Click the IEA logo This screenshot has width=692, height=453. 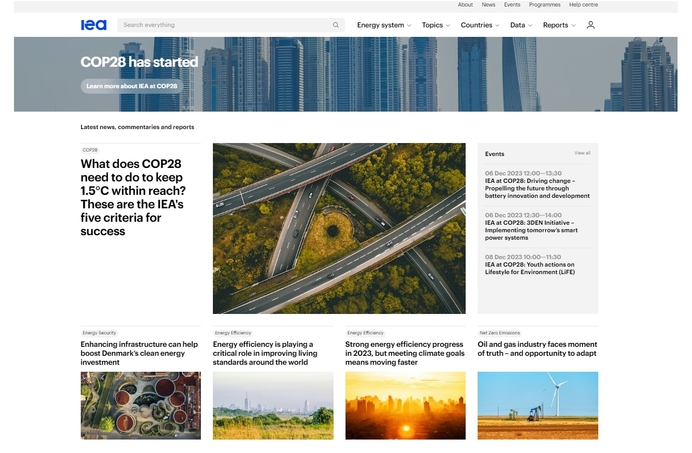click(93, 25)
